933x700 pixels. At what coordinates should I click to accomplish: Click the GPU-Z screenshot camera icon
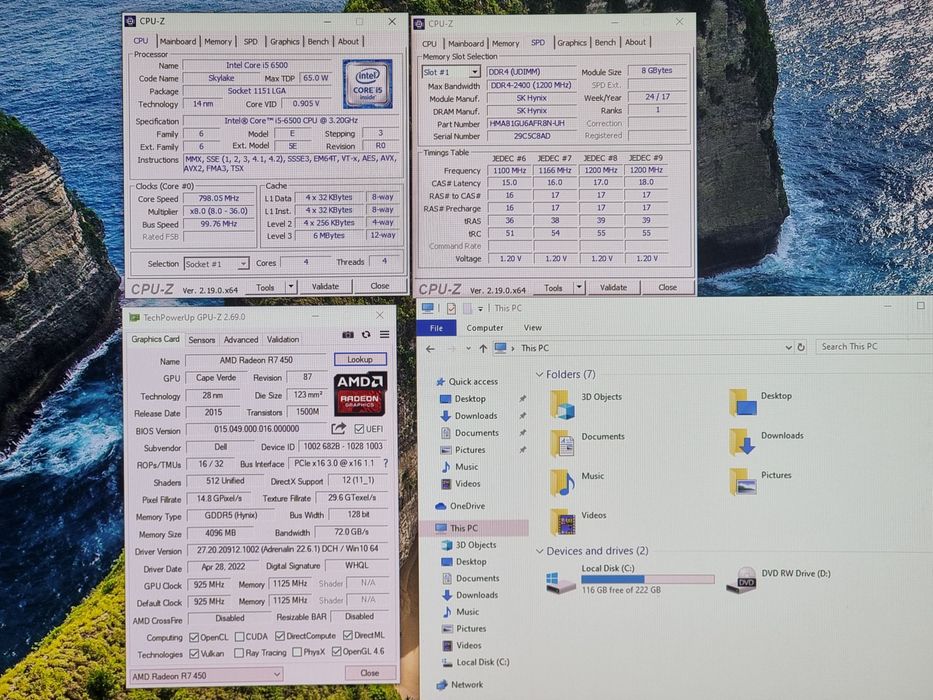pyautogui.click(x=348, y=335)
